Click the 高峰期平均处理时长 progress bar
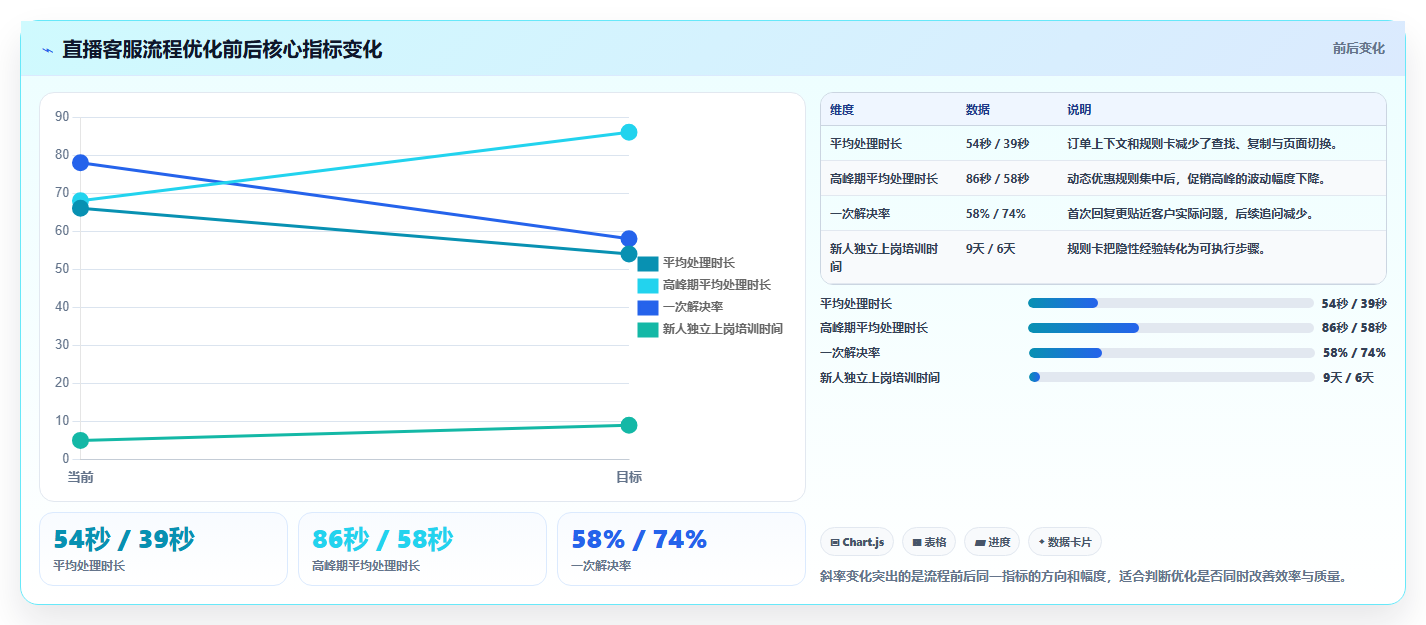 coord(1171,328)
